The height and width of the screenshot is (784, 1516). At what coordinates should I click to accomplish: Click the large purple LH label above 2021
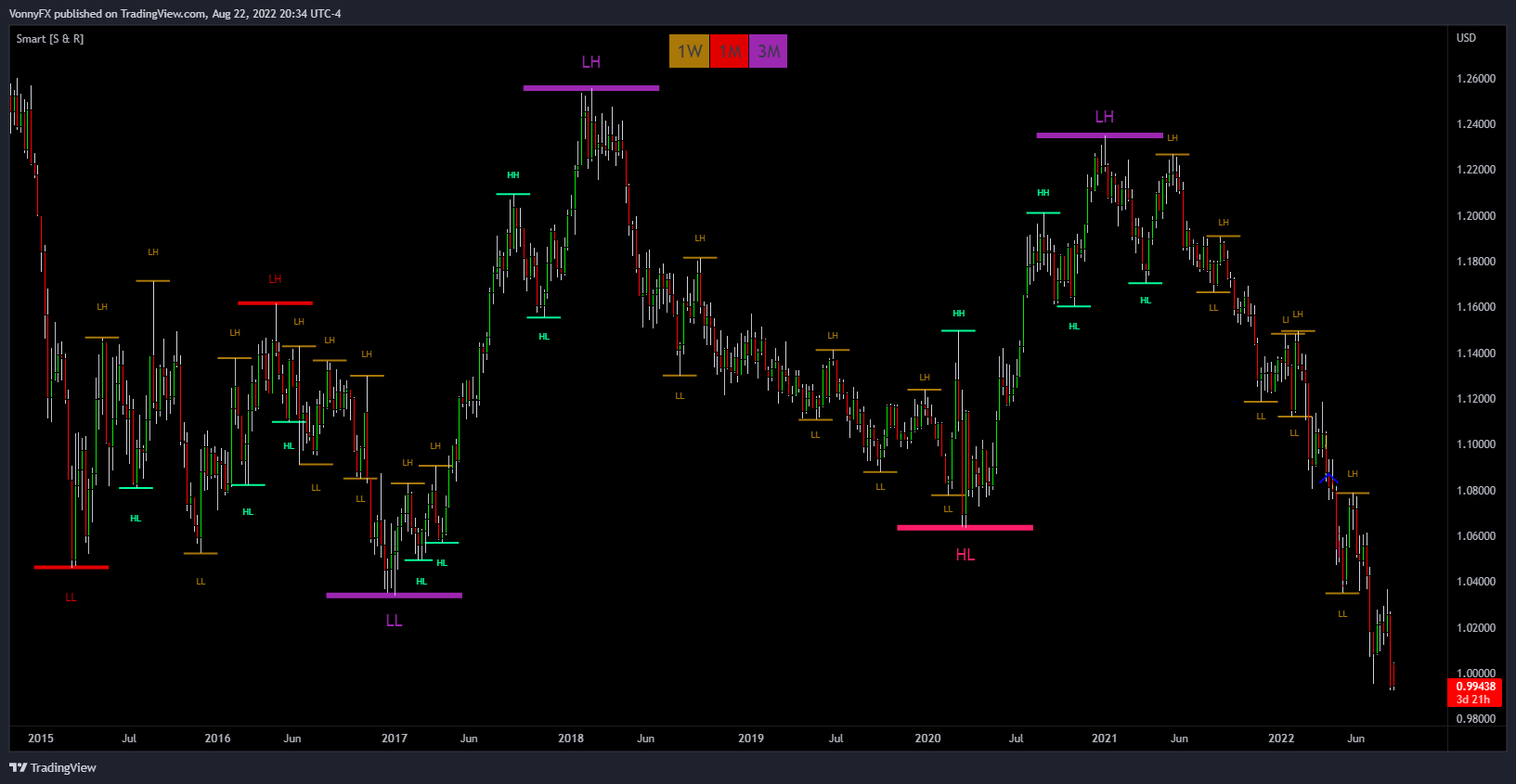[x=1105, y=117]
